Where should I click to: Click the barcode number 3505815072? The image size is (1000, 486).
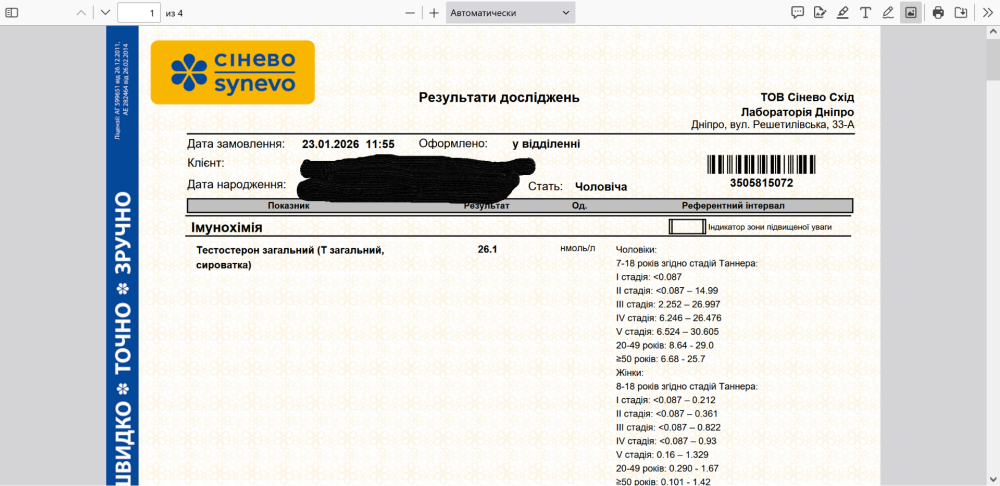click(761, 183)
